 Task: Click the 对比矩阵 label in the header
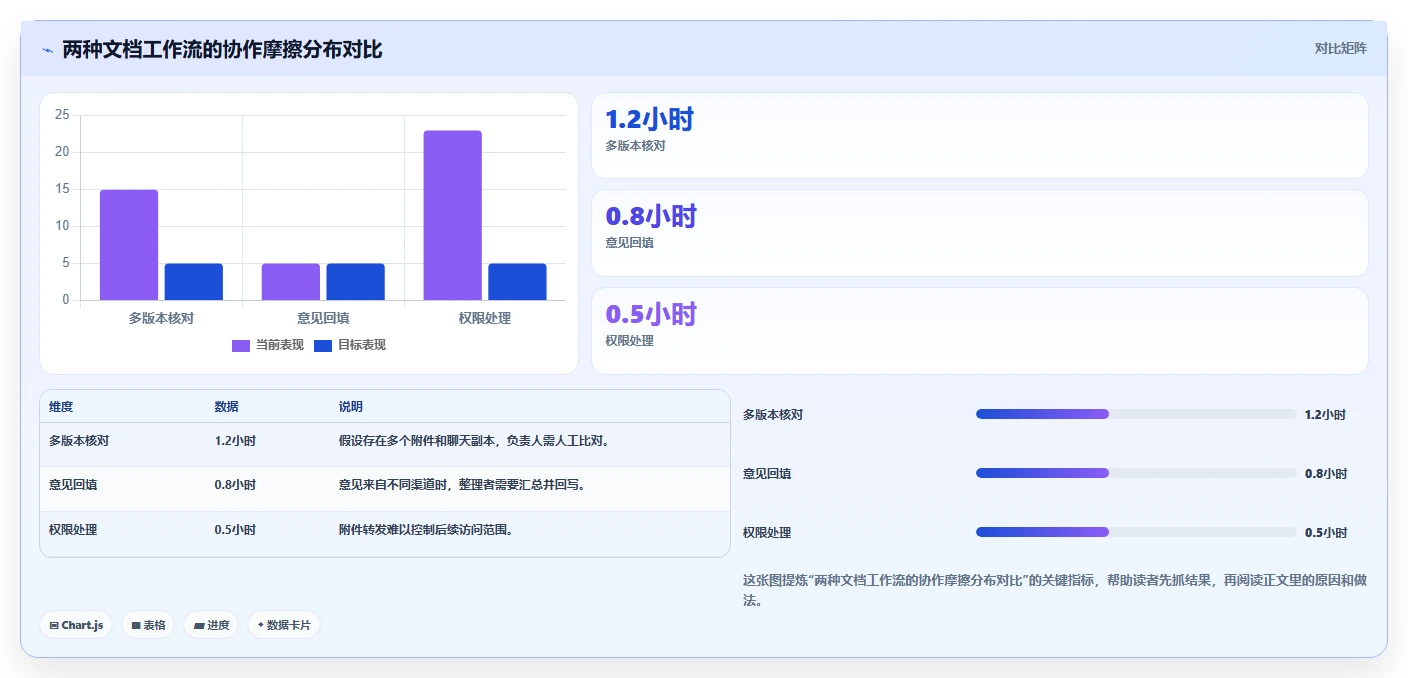(1340, 48)
